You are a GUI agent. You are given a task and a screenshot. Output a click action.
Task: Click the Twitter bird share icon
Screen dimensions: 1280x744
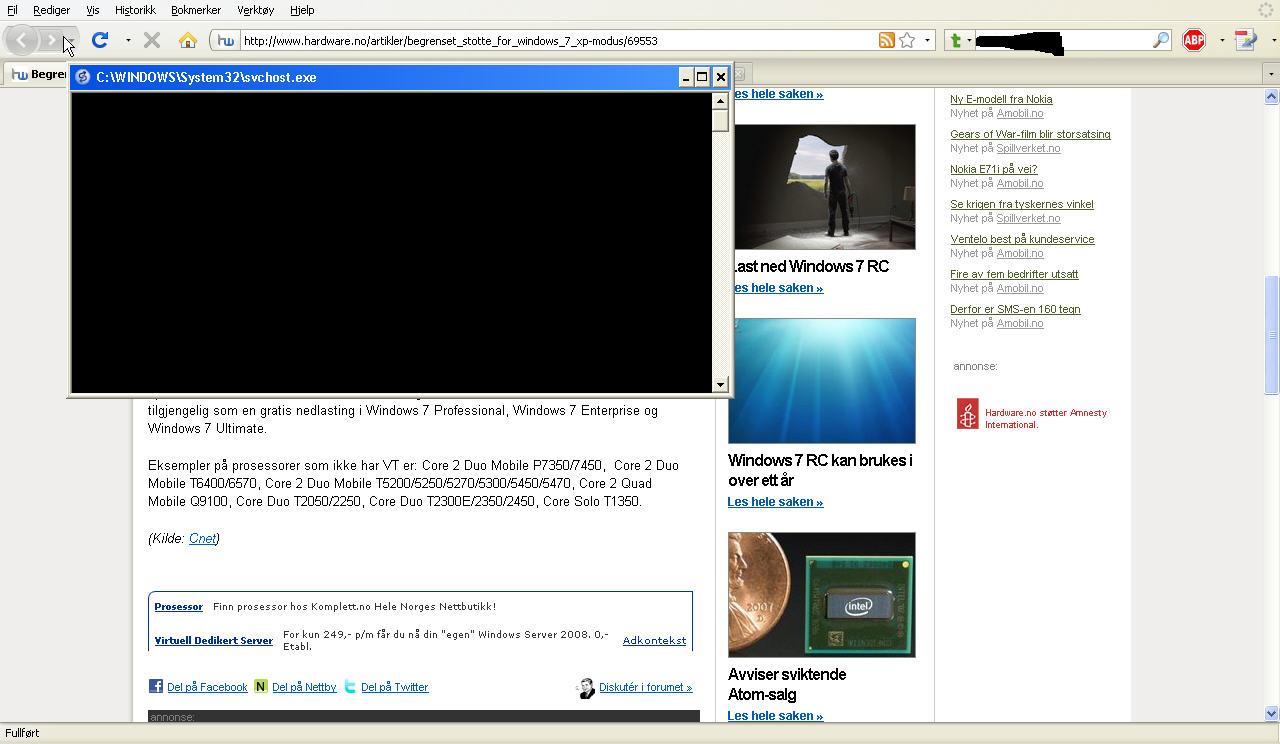(350, 686)
